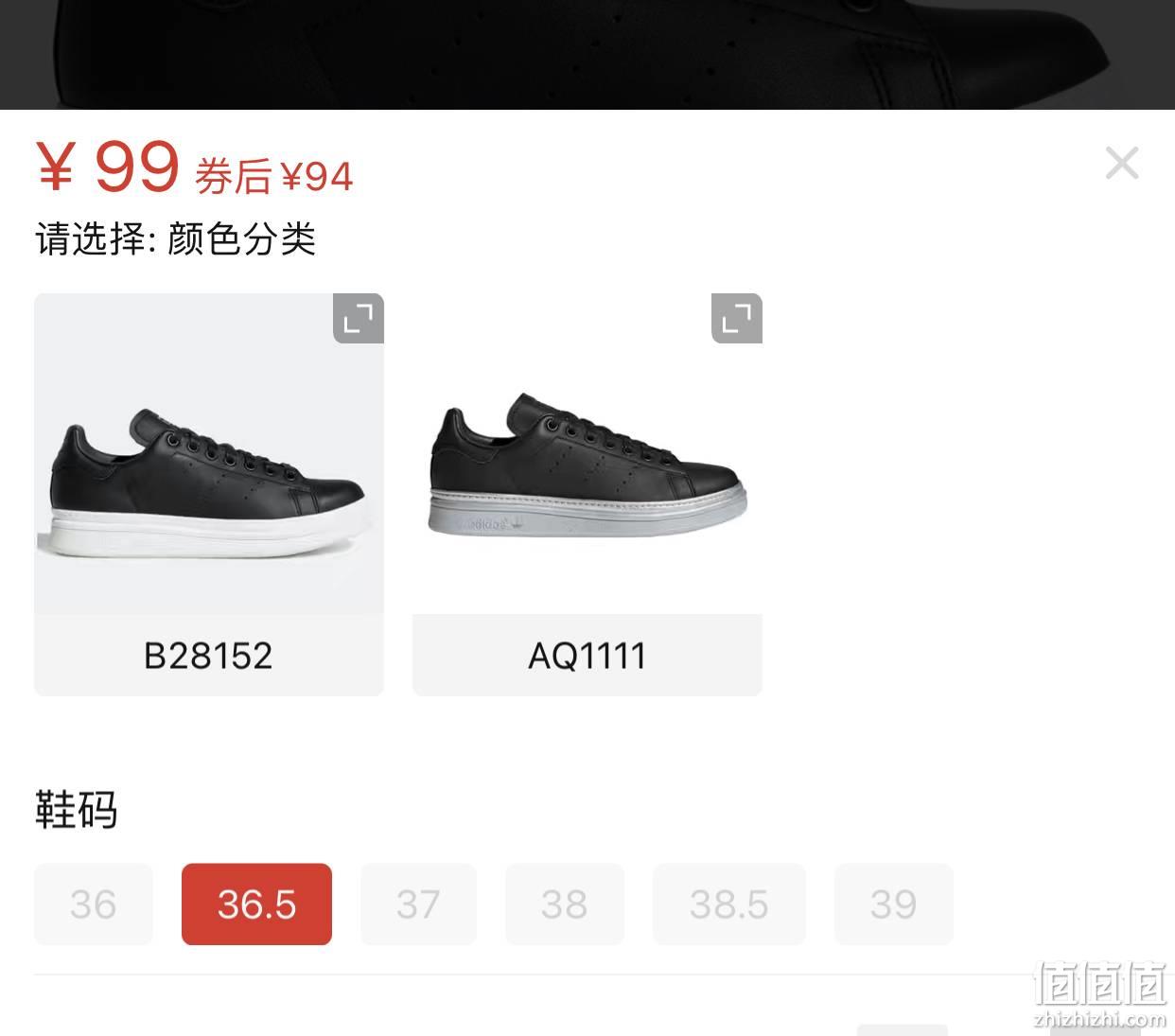Tap the after-coupon ¥94 price label
This screenshot has width=1175, height=1036.
pos(274,177)
